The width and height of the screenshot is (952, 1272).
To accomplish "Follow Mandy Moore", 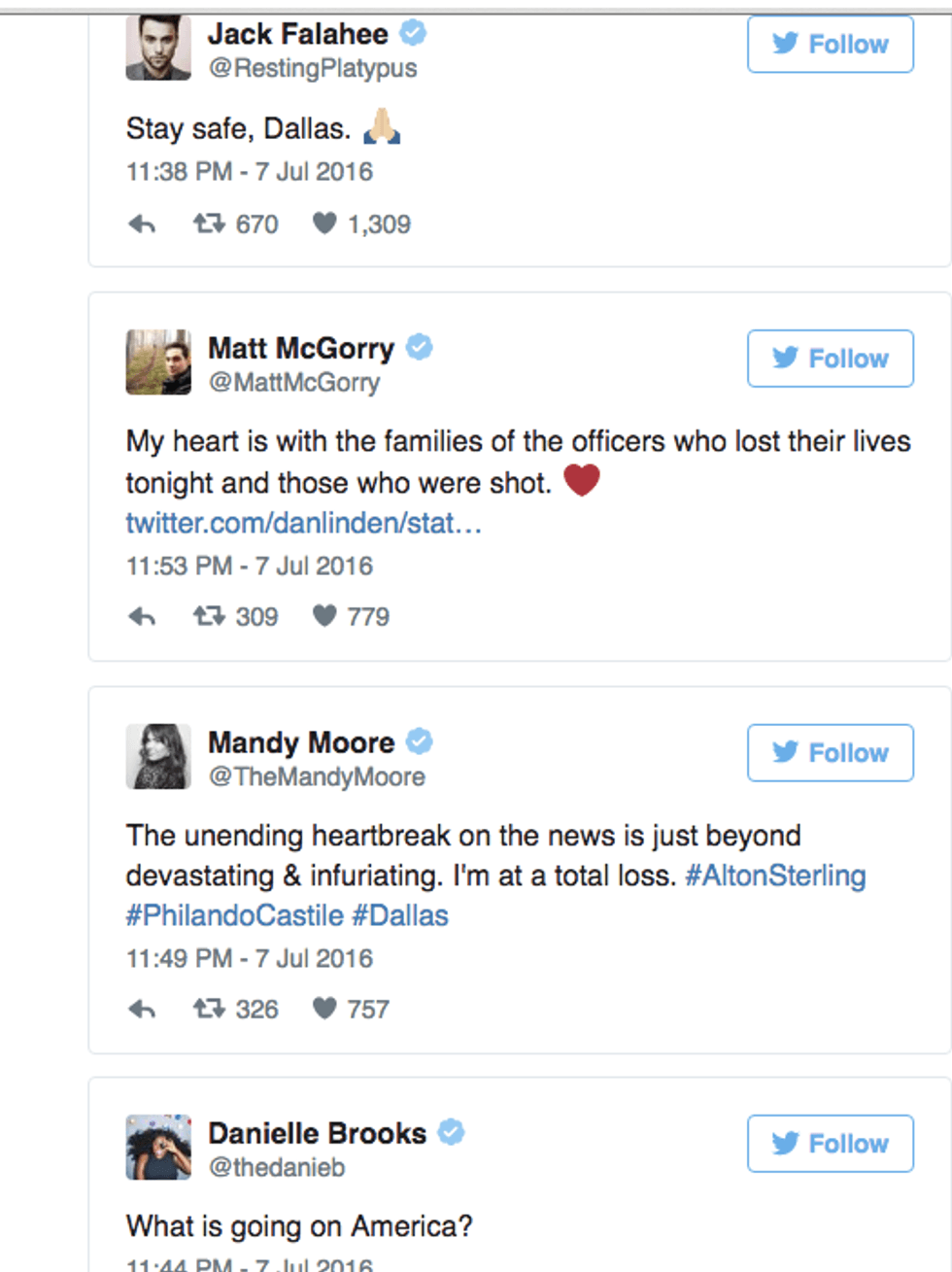I will coord(830,753).
